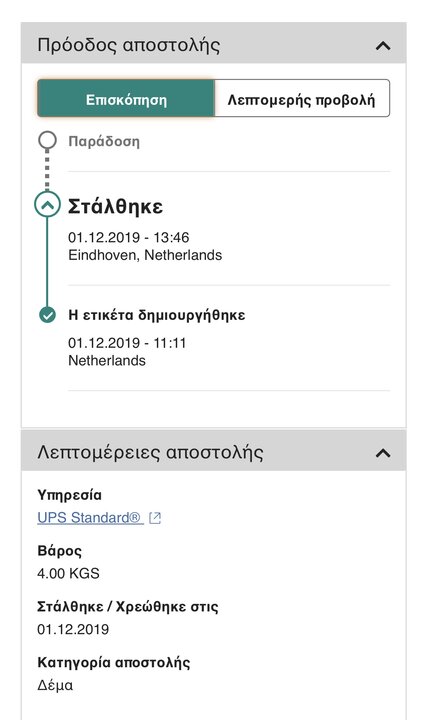Click the empty Παράδοση circle marker
The image size is (427, 720).
47,141
